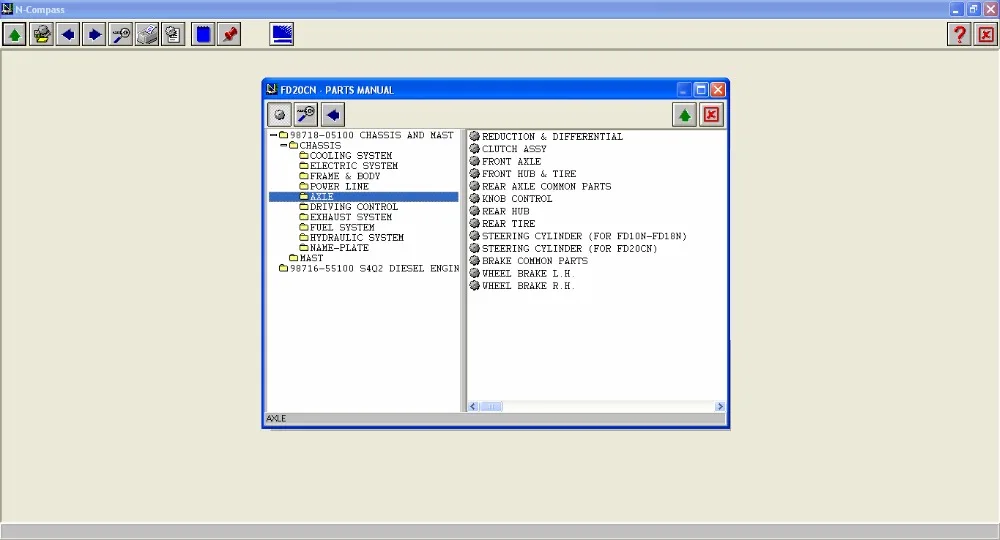Open the blue notepad icon
This screenshot has width=1000, height=540.
coord(203,34)
